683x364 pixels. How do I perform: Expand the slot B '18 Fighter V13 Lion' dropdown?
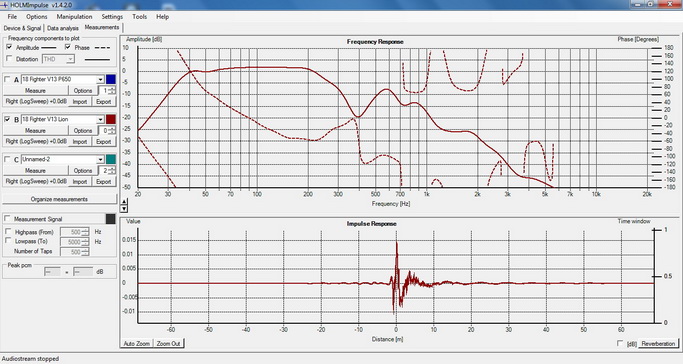tap(100, 119)
